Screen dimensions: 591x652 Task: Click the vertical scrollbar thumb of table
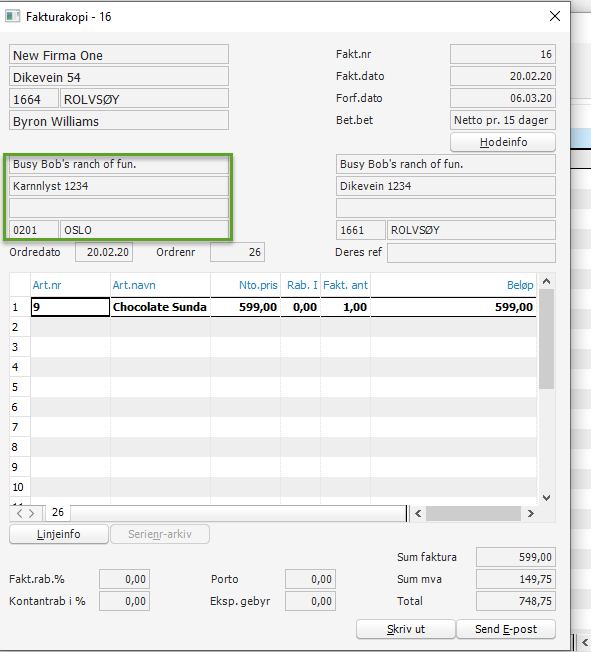coord(546,339)
